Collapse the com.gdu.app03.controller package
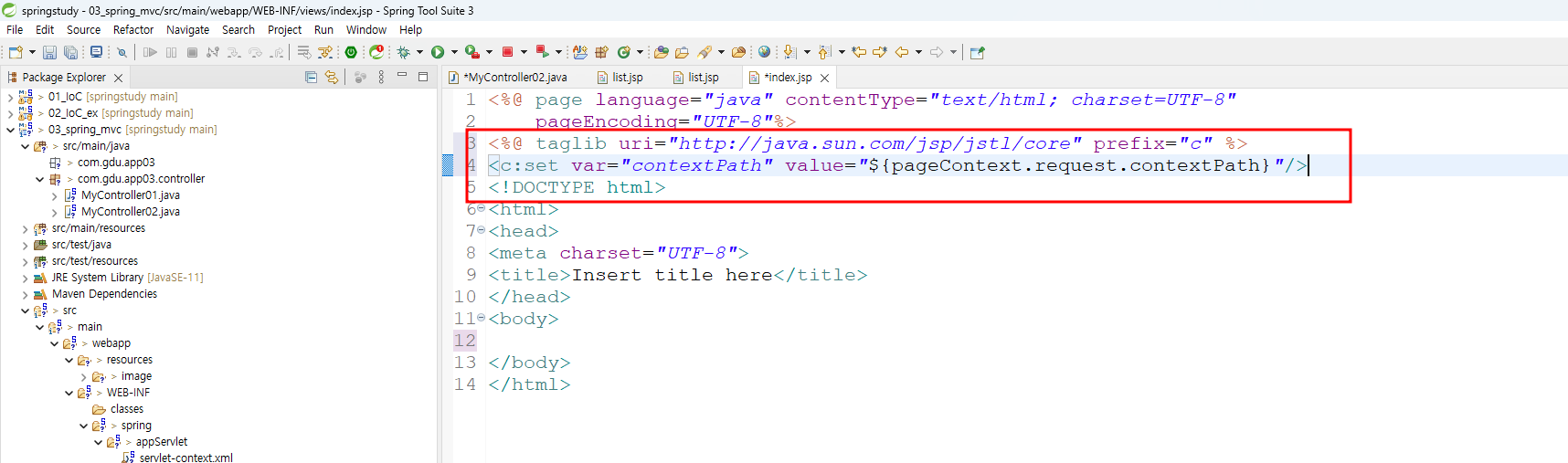Viewport: 1568px width, 463px height. (39, 179)
